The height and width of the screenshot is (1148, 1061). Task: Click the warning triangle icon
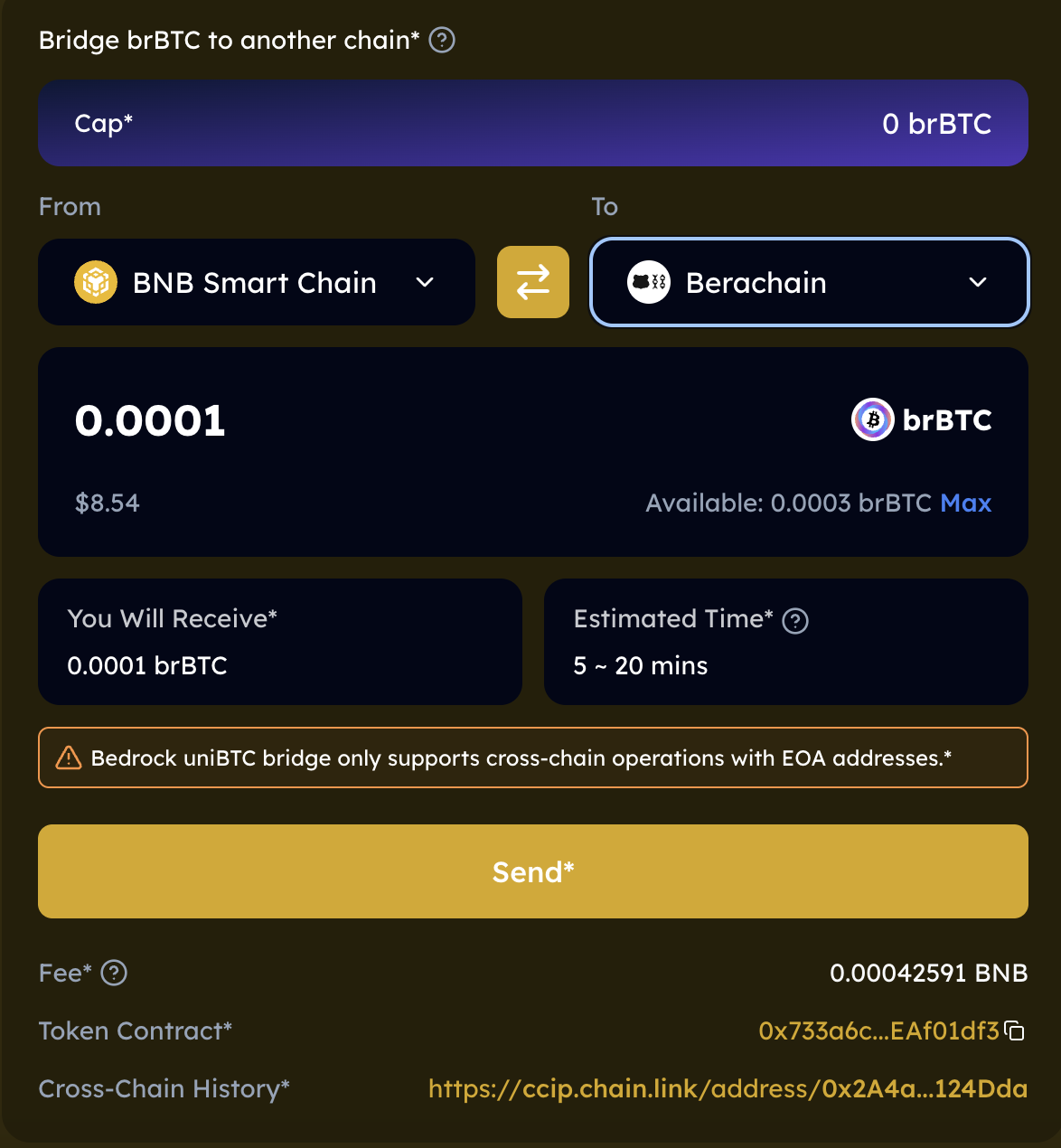tap(69, 757)
